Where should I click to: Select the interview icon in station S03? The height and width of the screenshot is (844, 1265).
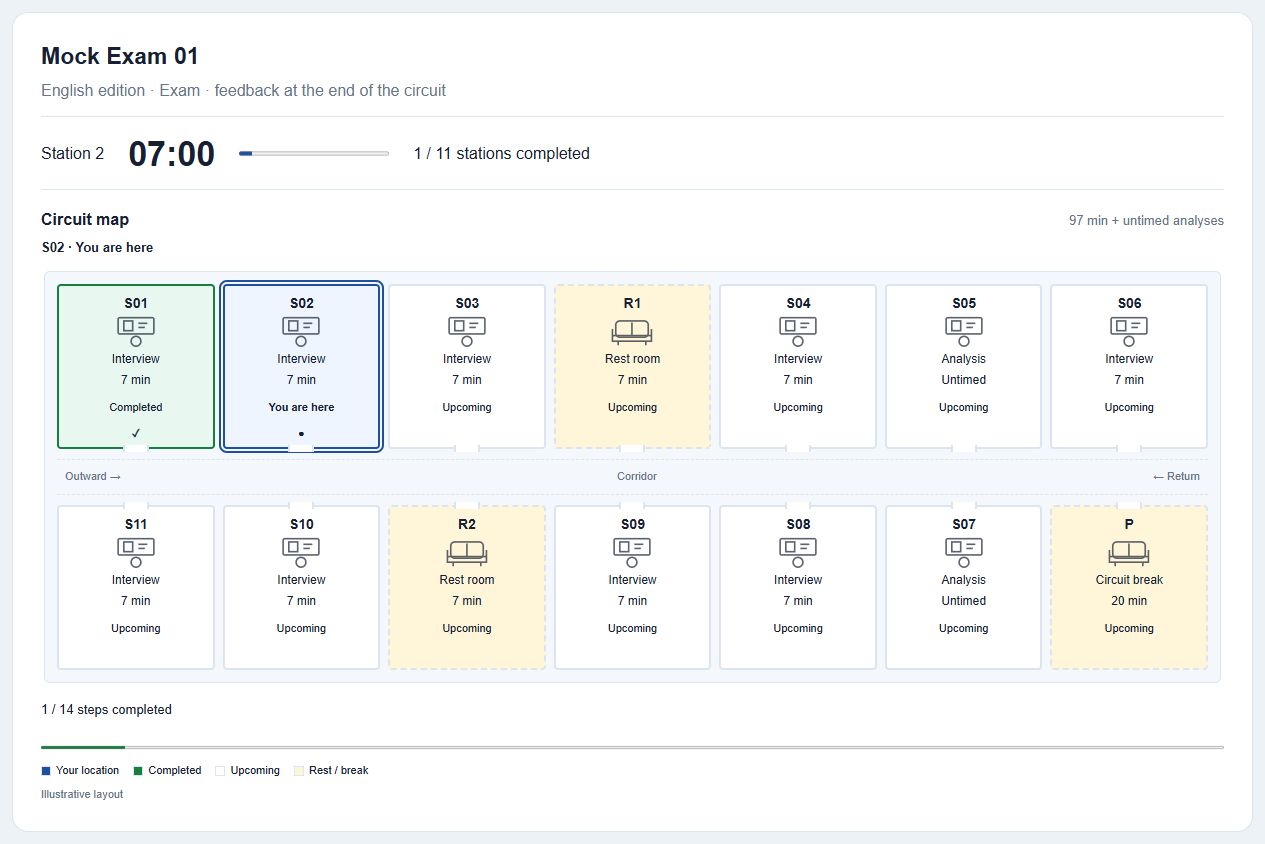[467, 331]
